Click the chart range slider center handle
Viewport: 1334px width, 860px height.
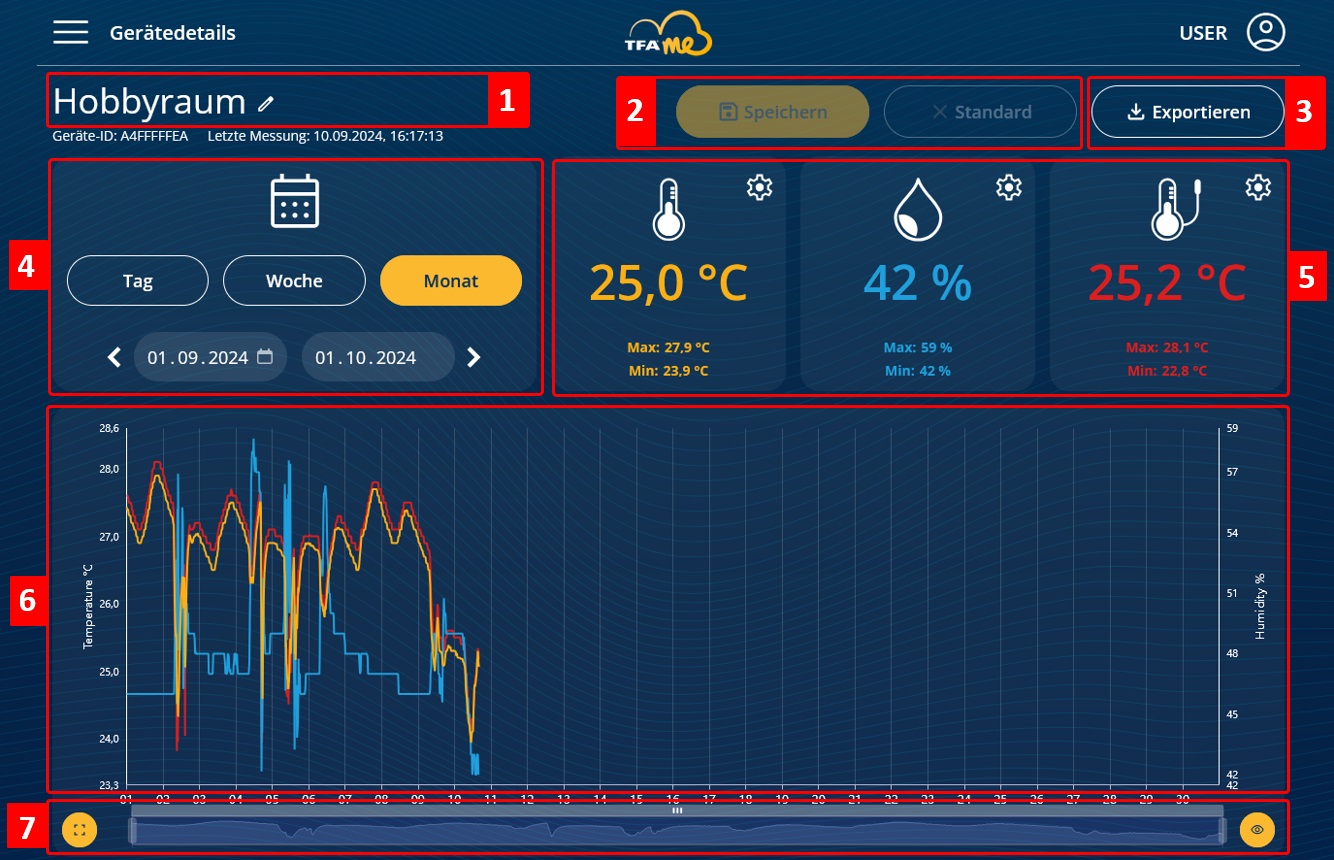click(x=677, y=811)
